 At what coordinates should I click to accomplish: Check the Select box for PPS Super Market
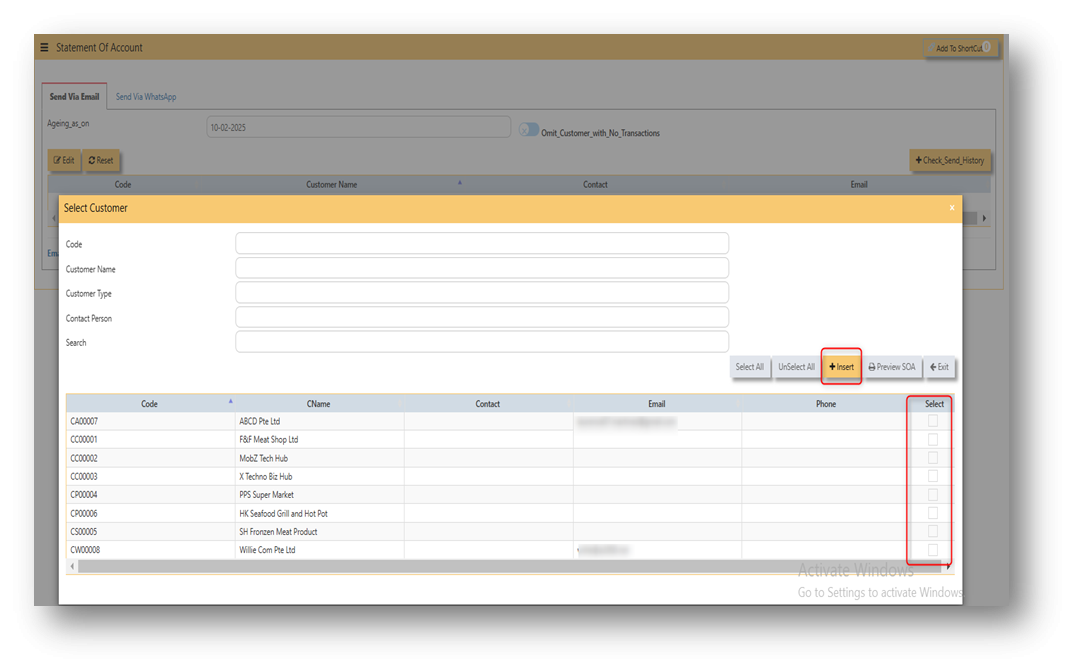click(932, 494)
